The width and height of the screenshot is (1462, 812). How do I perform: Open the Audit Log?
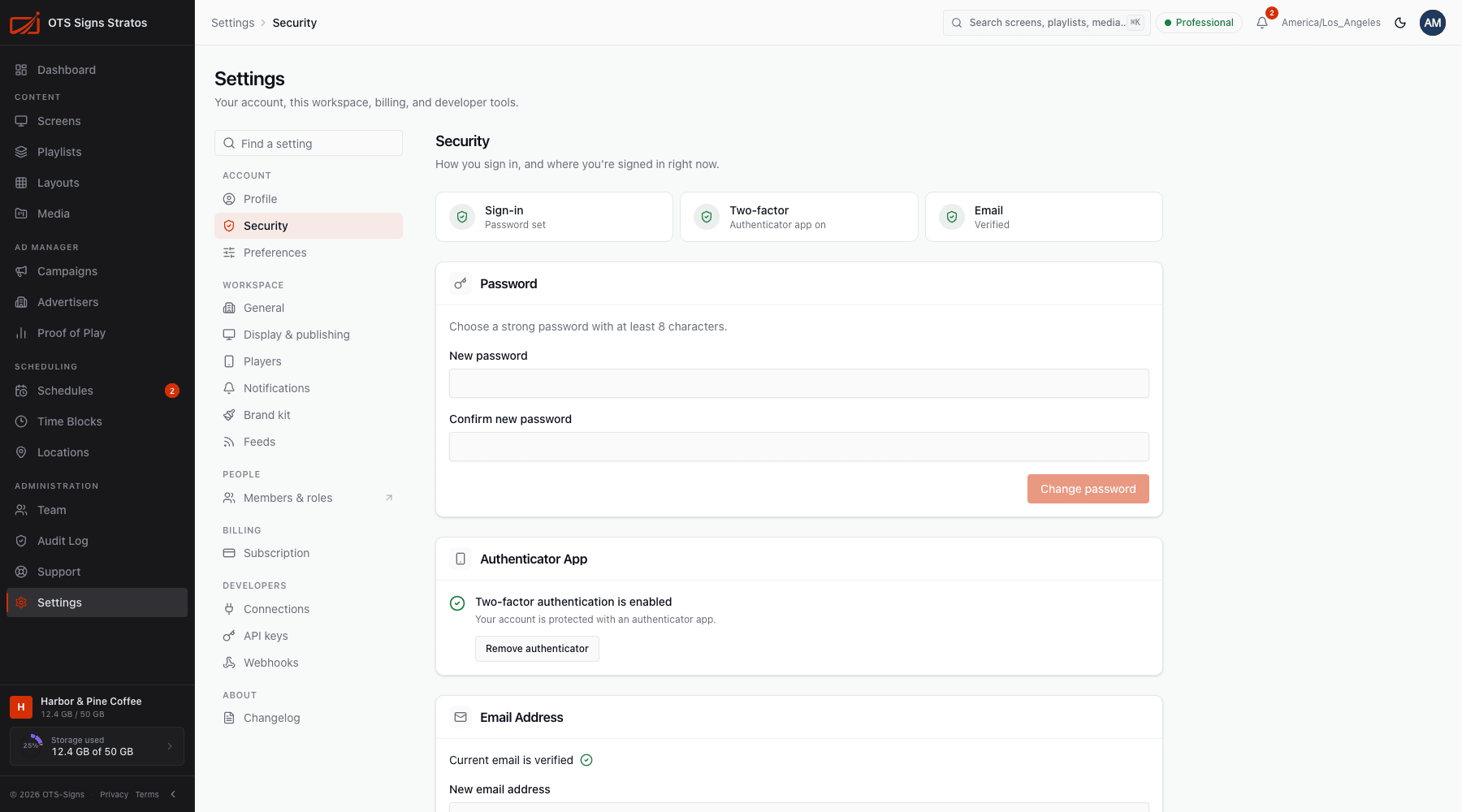pyautogui.click(x=97, y=541)
